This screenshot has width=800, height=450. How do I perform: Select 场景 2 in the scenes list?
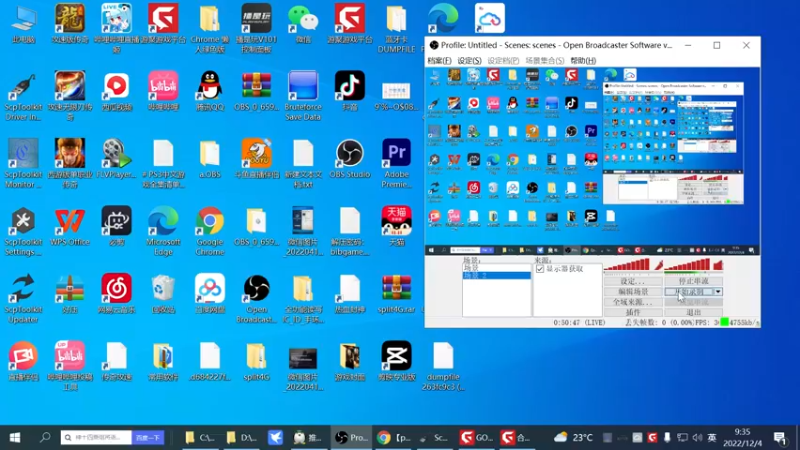[x=496, y=276]
